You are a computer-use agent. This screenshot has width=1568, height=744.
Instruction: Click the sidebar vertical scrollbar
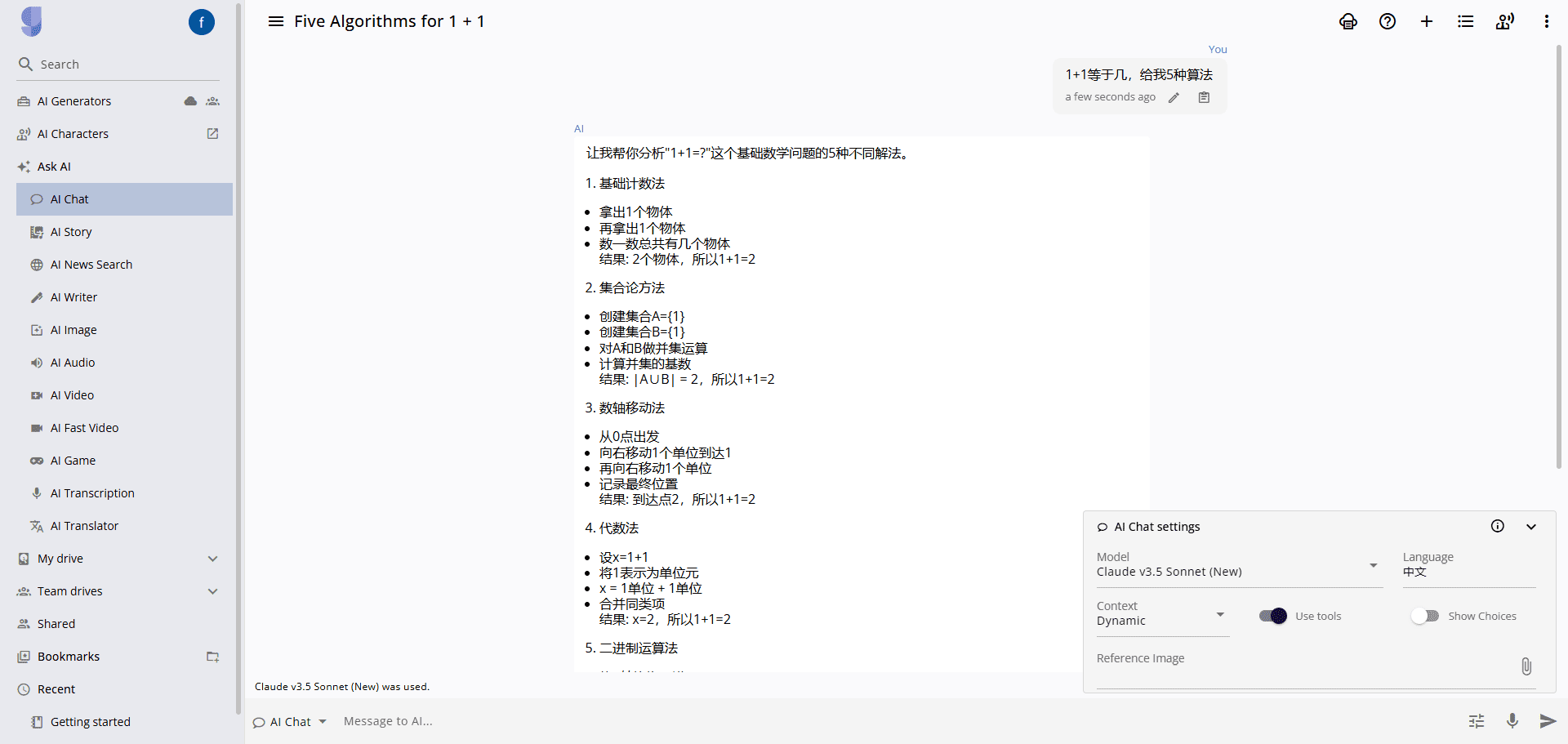[238, 359]
